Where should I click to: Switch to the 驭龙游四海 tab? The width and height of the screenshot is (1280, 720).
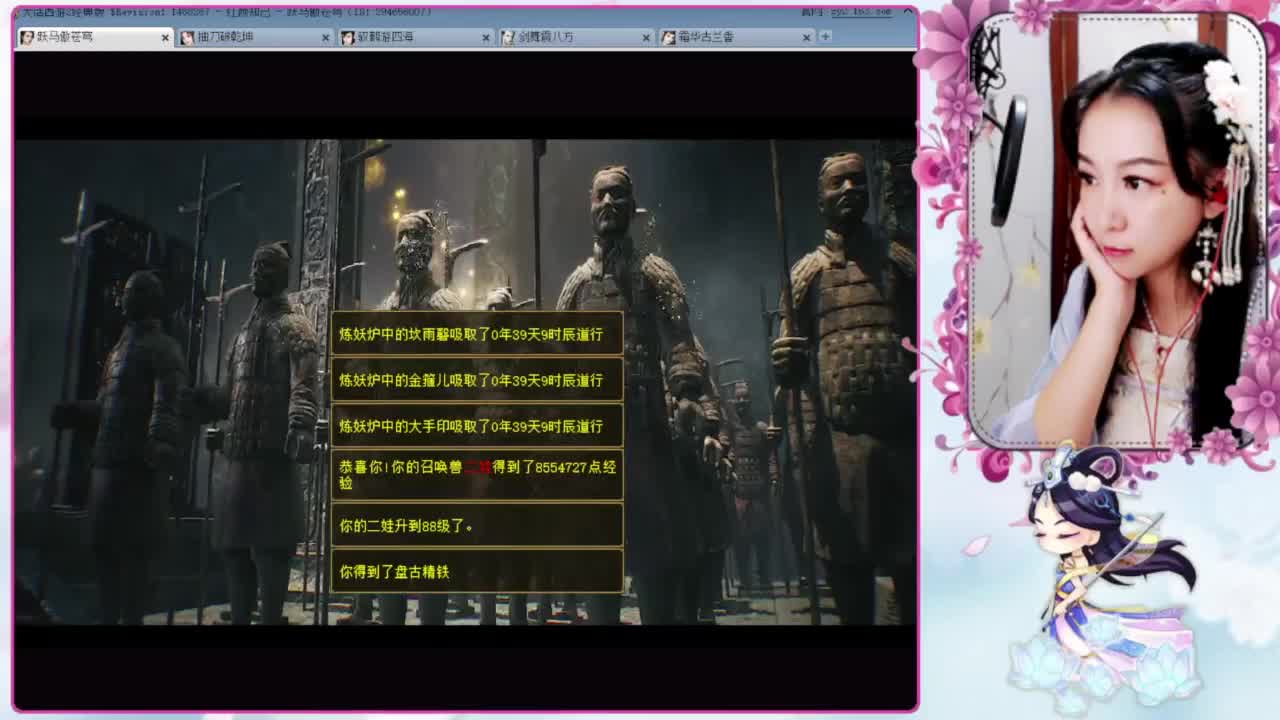click(x=415, y=37)
